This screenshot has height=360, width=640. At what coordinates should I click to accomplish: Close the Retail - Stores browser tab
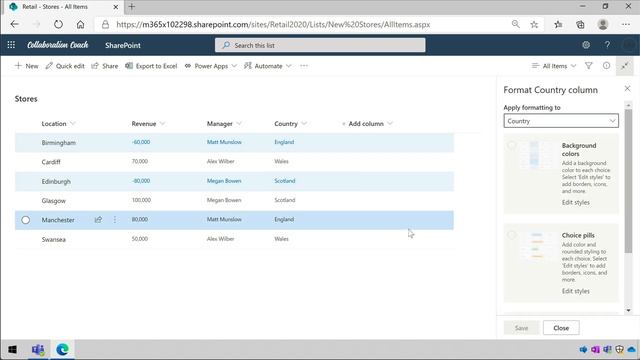pos(116,7)
